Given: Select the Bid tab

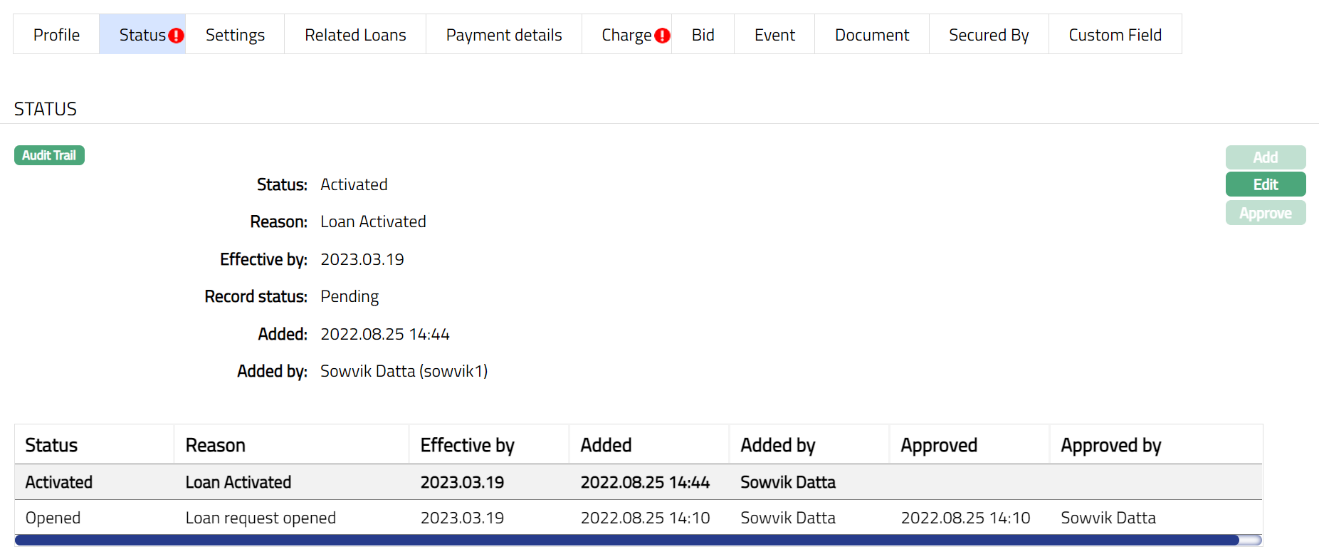Looking at the screenshot, I should [703, 35].
